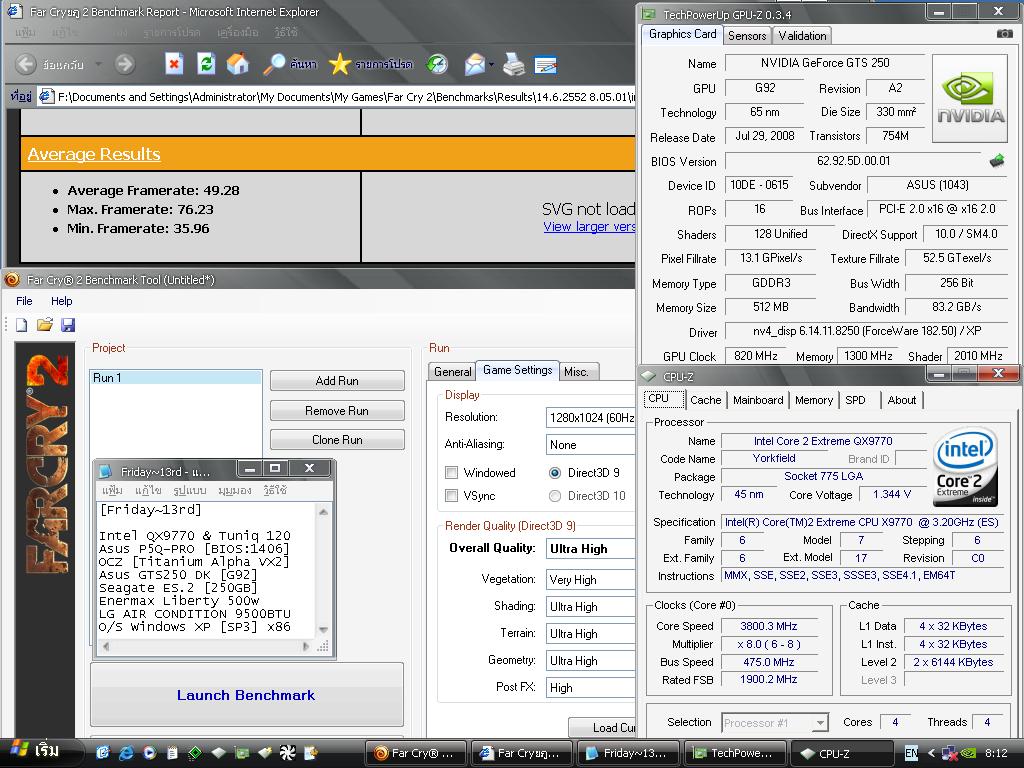Click the Clone Run button
The height and width of the screenshot is (768, 1024).
pos(337,440)
